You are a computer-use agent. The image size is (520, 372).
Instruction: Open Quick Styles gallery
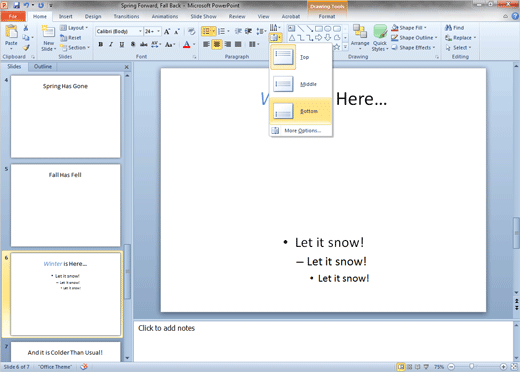click(380, 38)
